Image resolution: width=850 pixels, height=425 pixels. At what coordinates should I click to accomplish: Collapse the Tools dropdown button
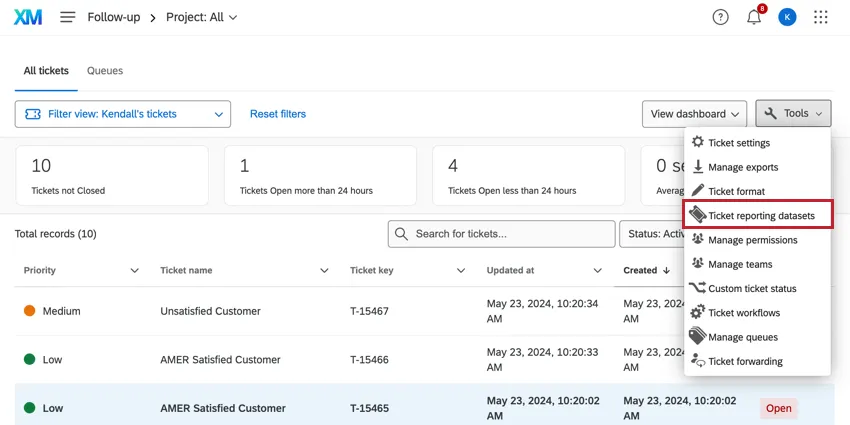tap(793, 114)
